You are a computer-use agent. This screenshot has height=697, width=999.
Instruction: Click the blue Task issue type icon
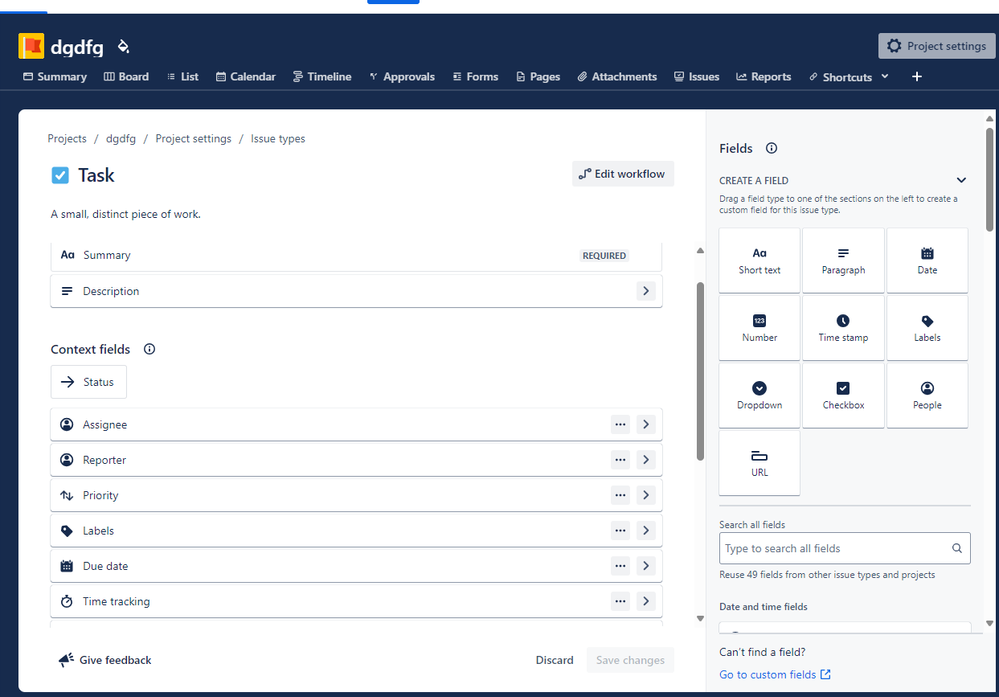point(60,175)
